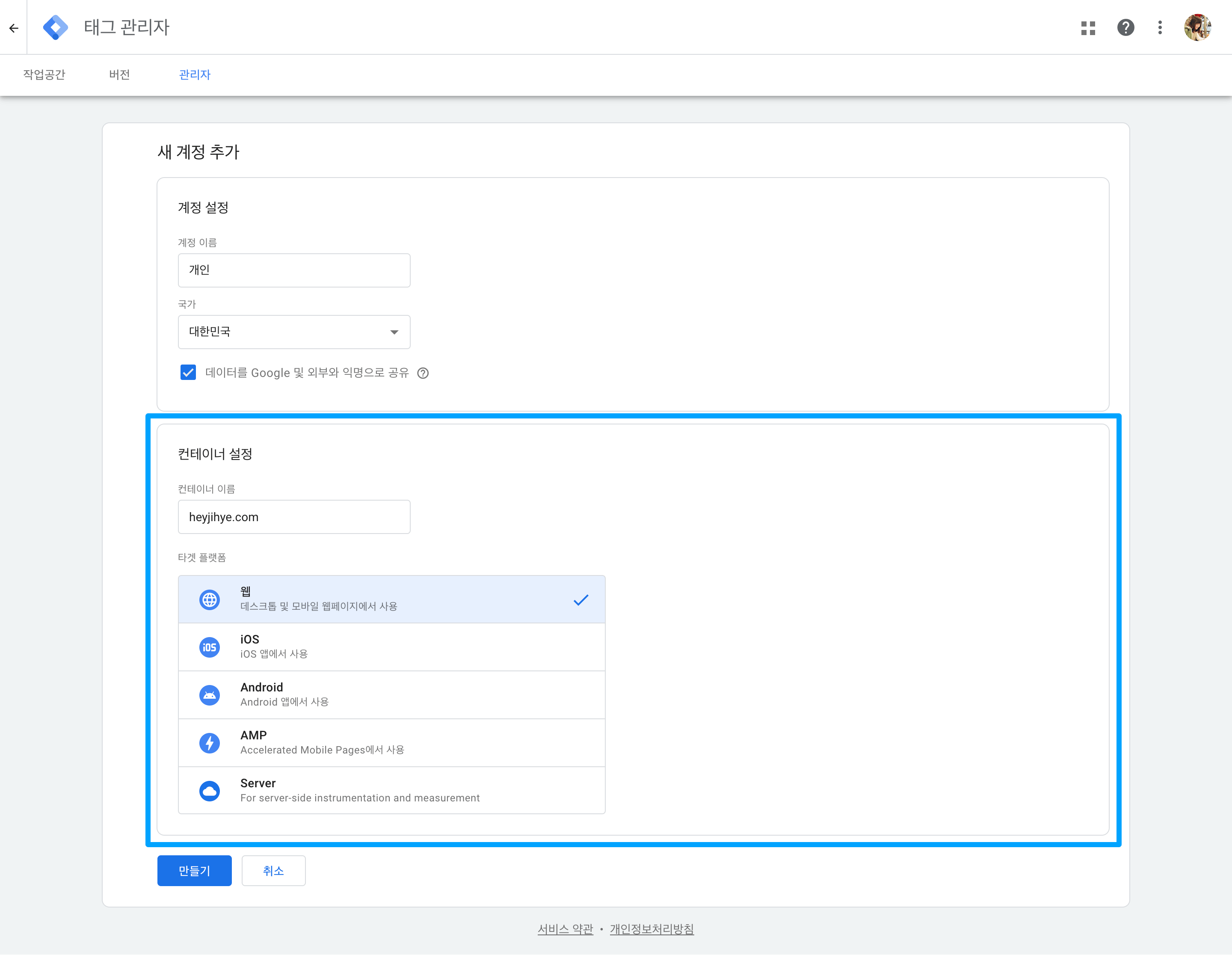Click the back arrow icon
The width and height of the screenshot is (1232, 955).
pos(14,28)
